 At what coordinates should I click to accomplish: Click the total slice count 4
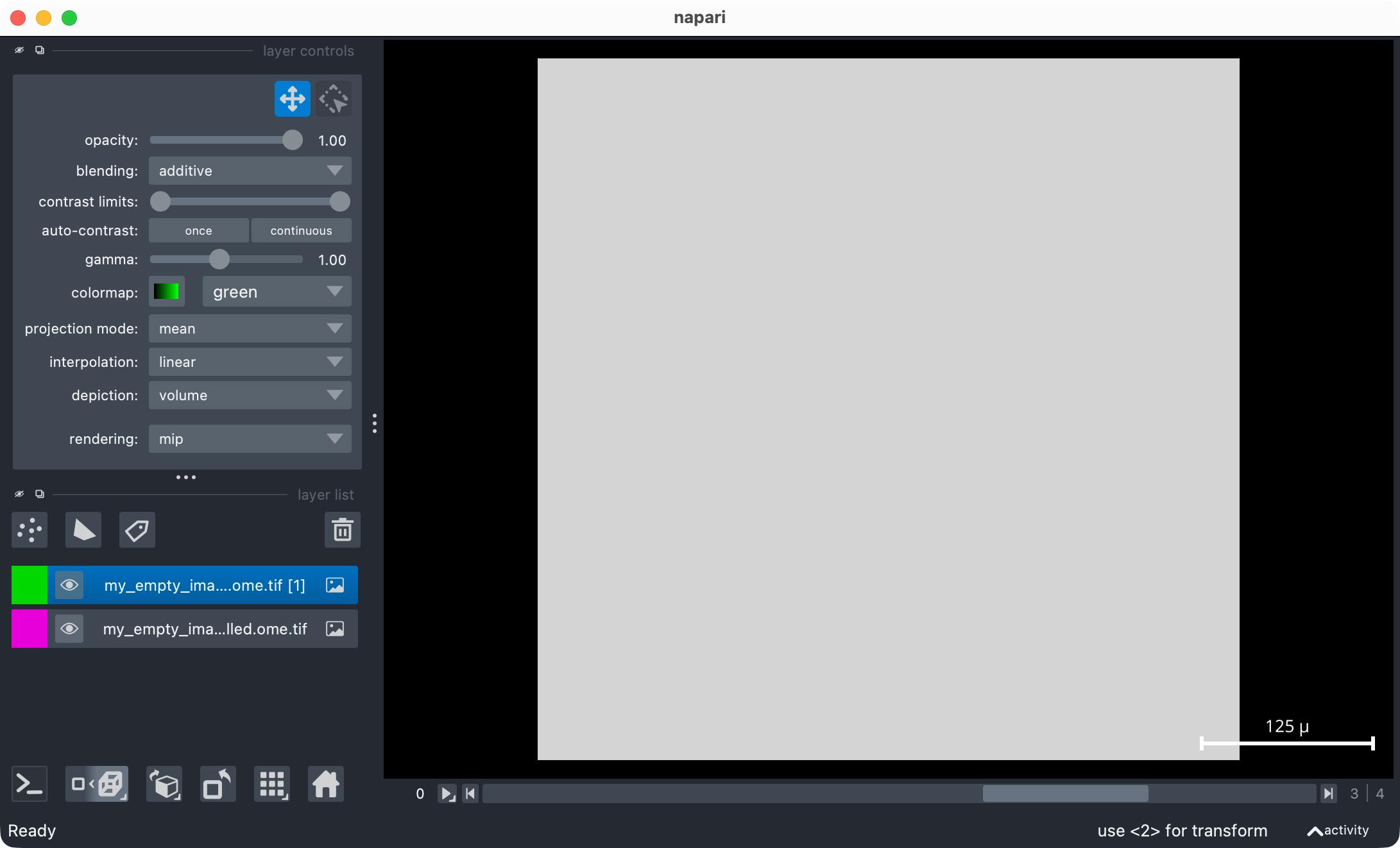point(1379,793)
